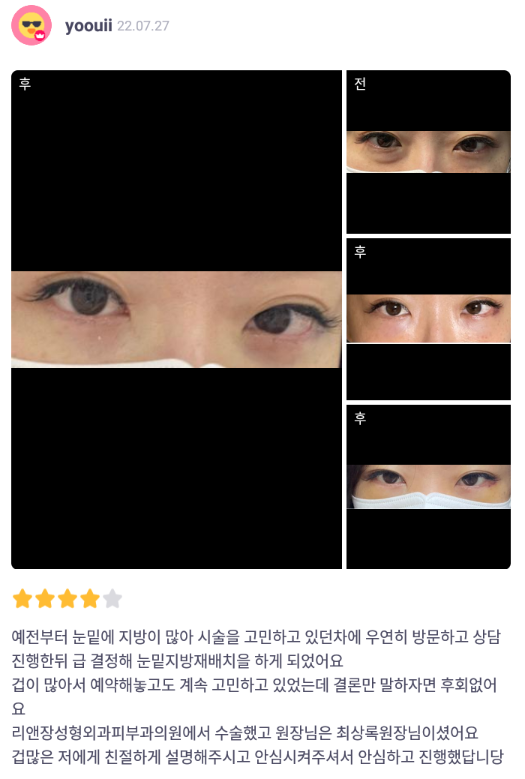Open the bottom after photo with white mask
Image resolution: width=525 pixels, height=779 pixels.
[x=428, y=487]
